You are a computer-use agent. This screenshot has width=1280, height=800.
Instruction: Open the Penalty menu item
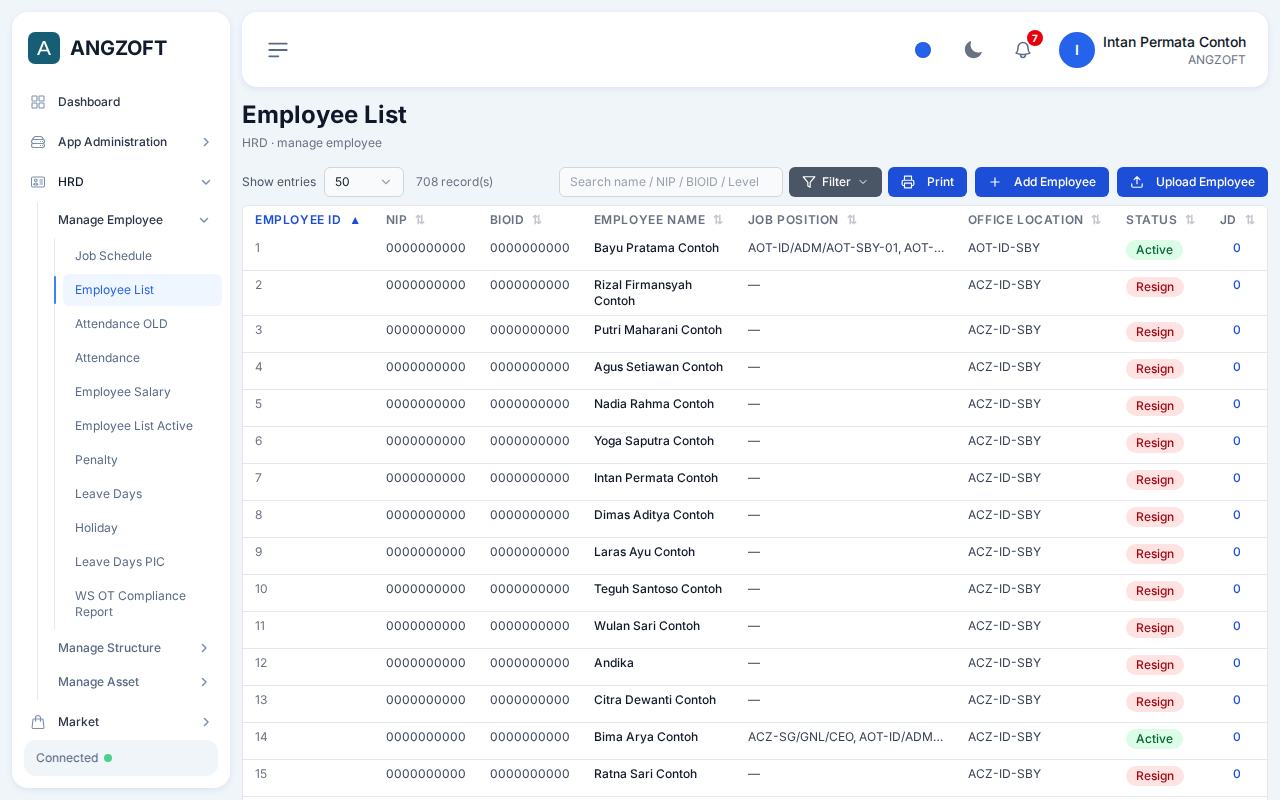click(142, 460)
